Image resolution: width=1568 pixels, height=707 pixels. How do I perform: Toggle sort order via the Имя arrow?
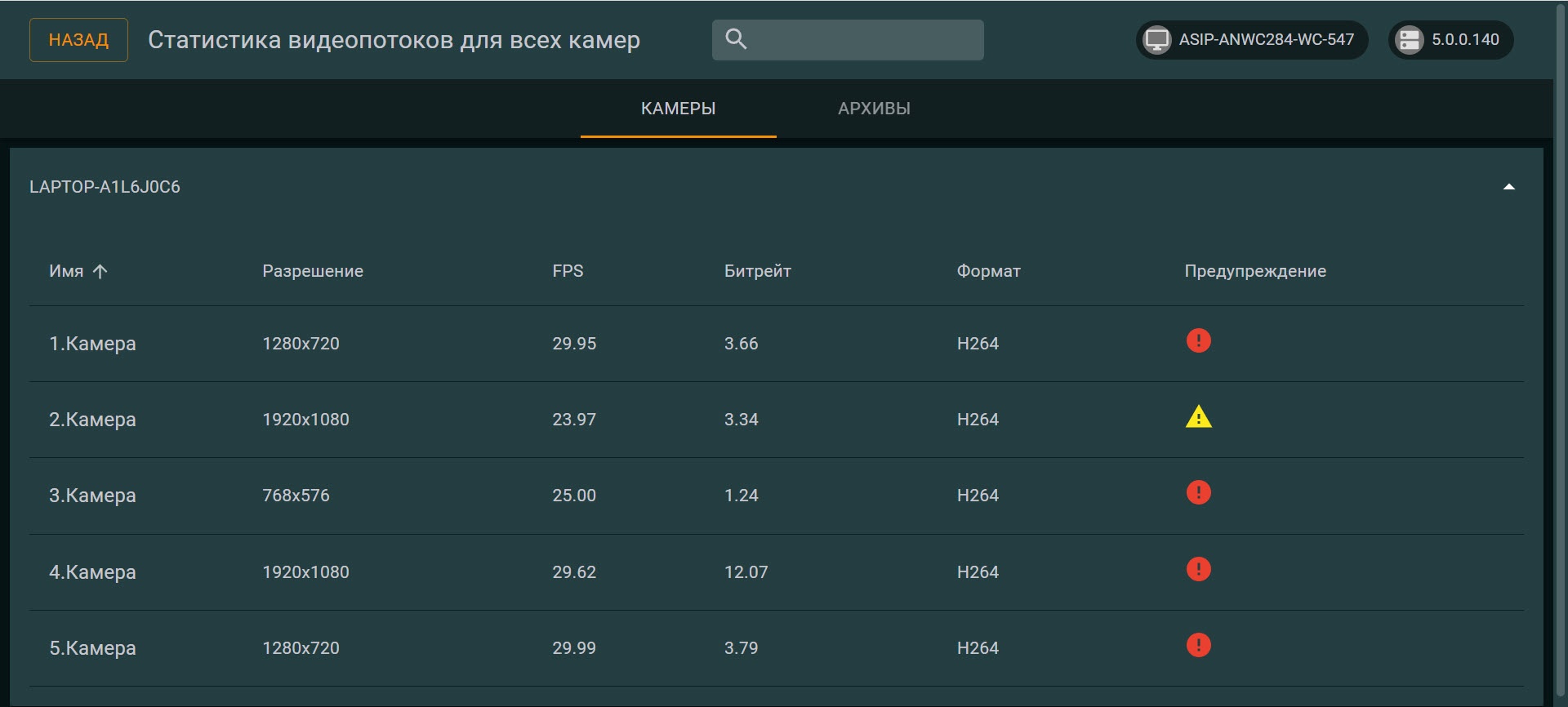pos(100,271)
